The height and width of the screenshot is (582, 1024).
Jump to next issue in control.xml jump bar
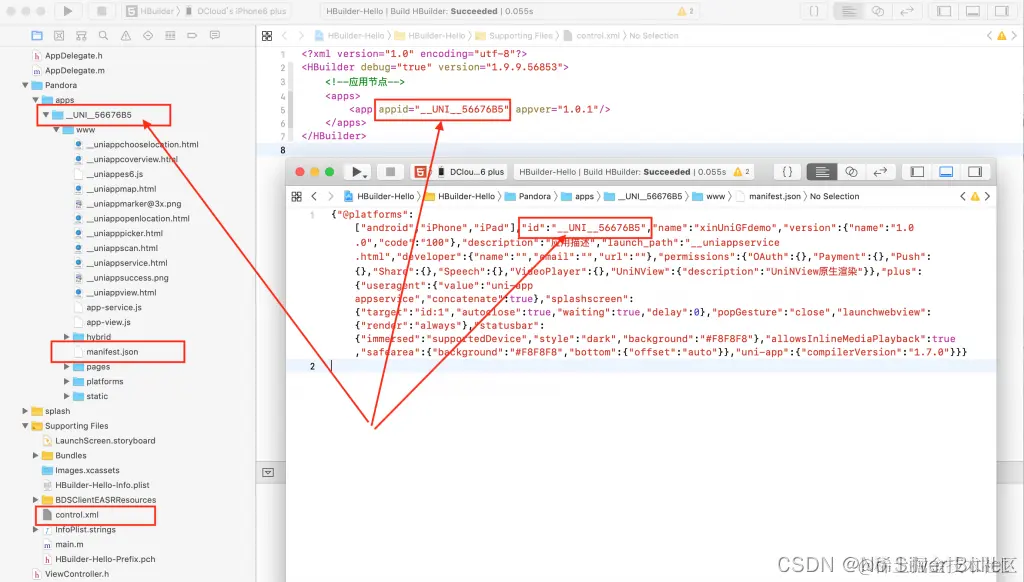point(1014,36)
